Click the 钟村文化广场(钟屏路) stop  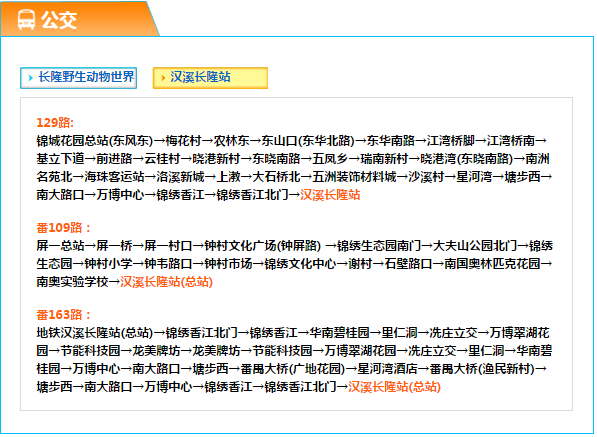[x=263, y=246]
